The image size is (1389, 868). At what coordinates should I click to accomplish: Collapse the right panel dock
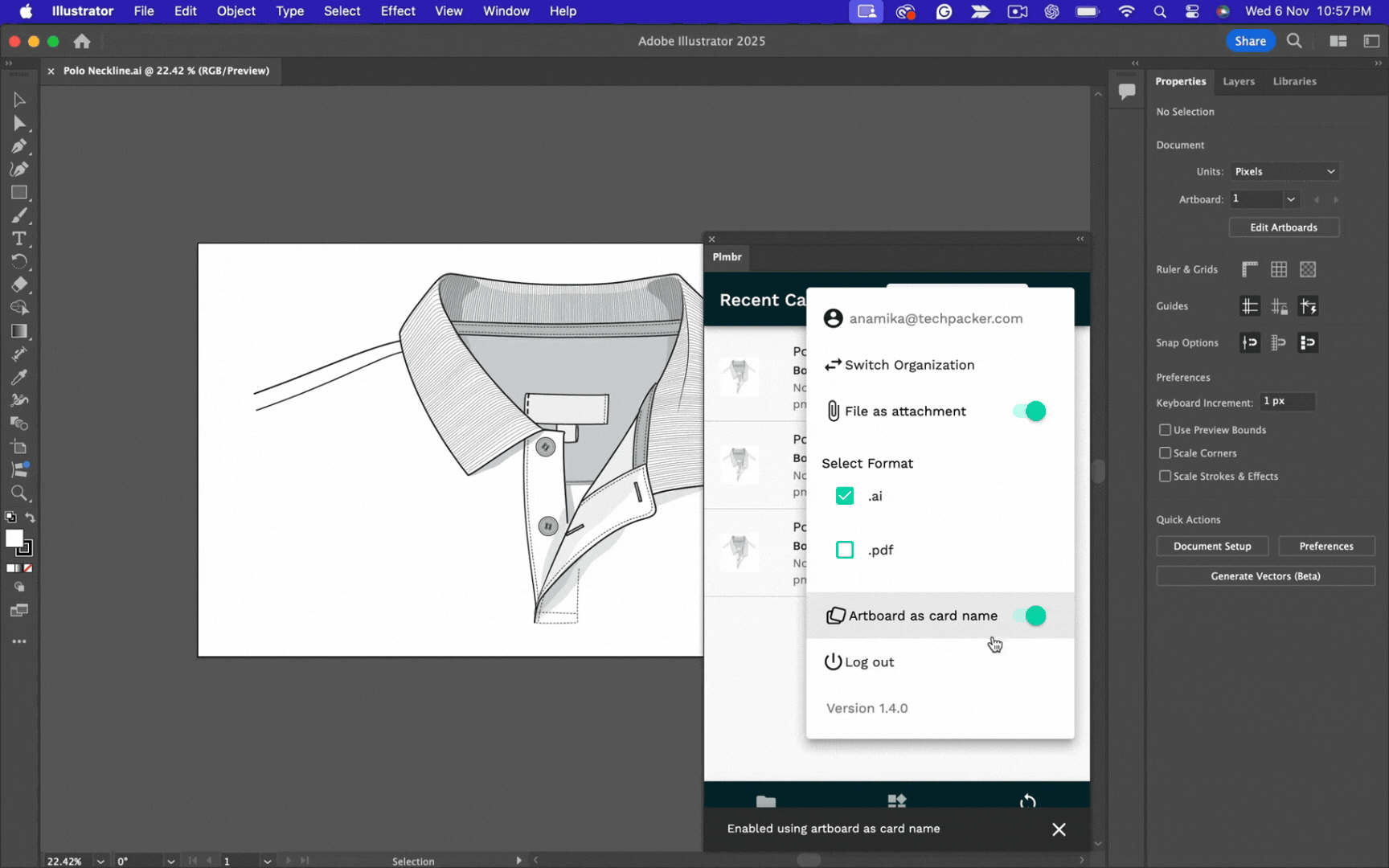click(x=1378, y=63)
